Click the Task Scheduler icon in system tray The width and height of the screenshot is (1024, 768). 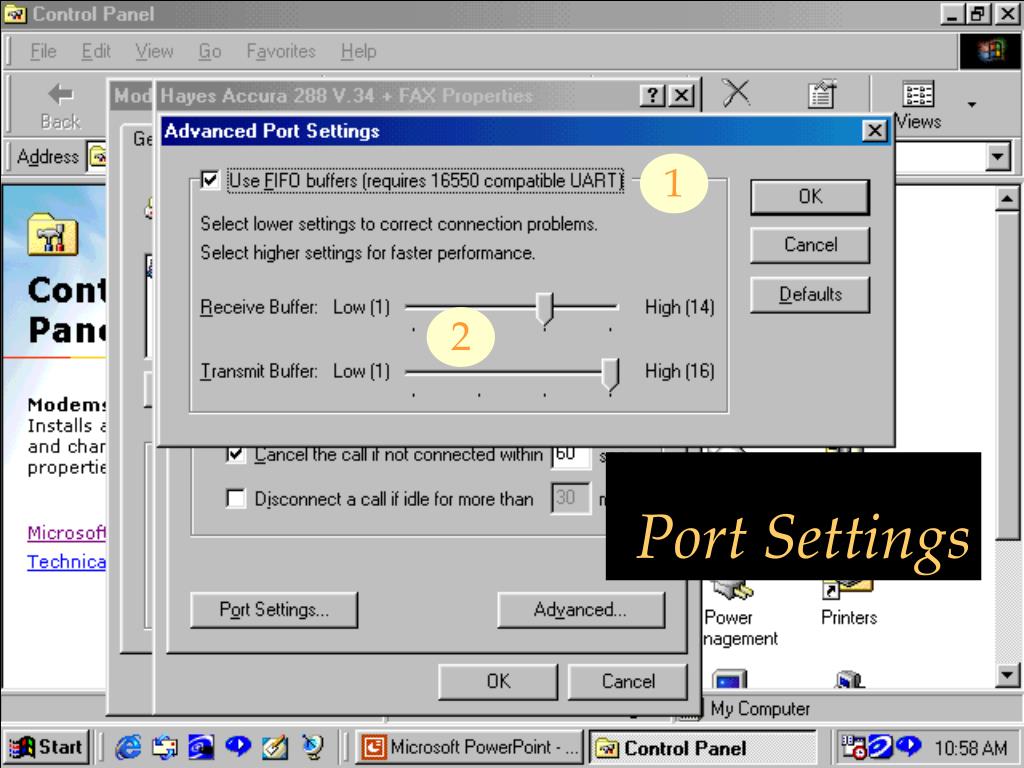853,747
